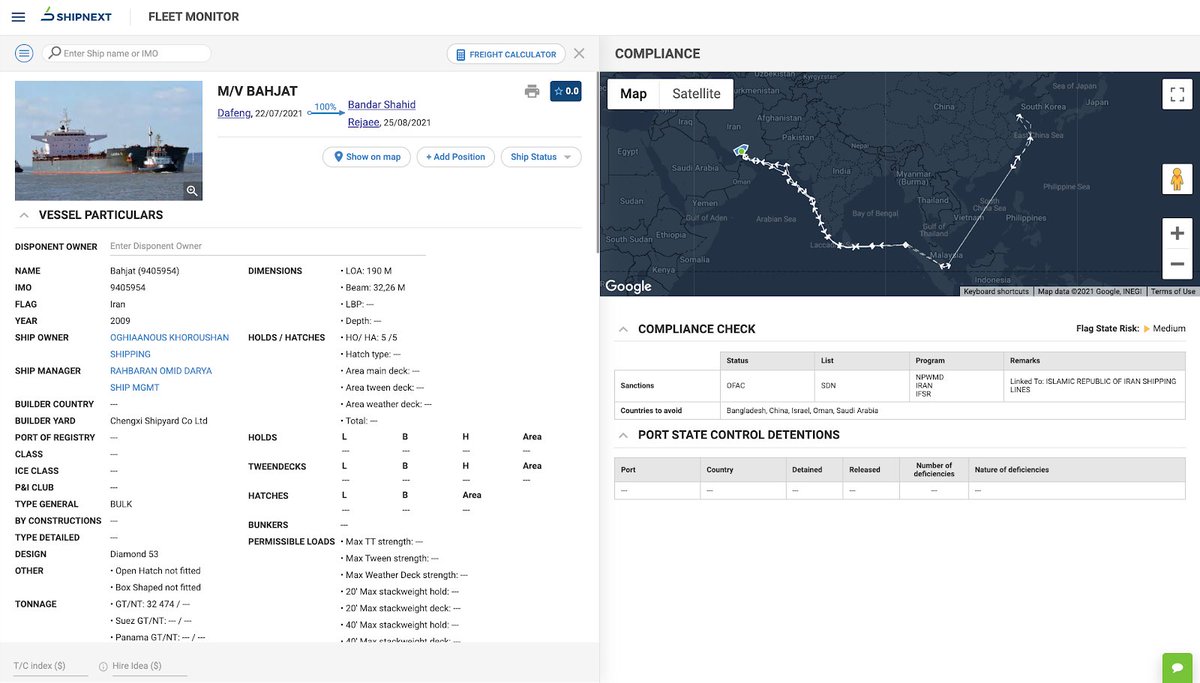Click the IMO value 9405954

point(128,287)
